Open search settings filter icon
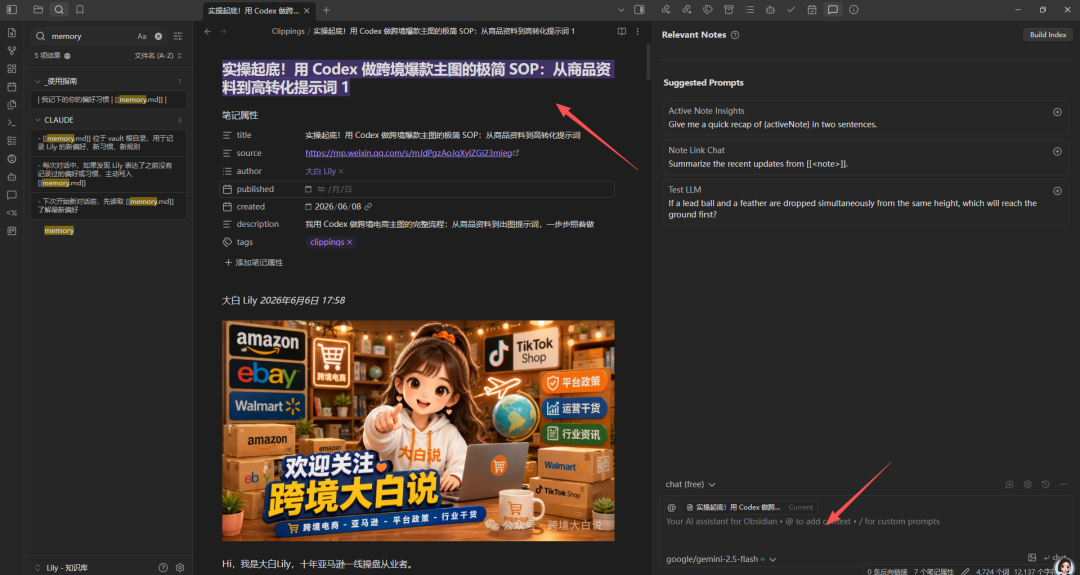This screenshot has width=1080, height=575. pyautogui.click(x=178, y=36)
